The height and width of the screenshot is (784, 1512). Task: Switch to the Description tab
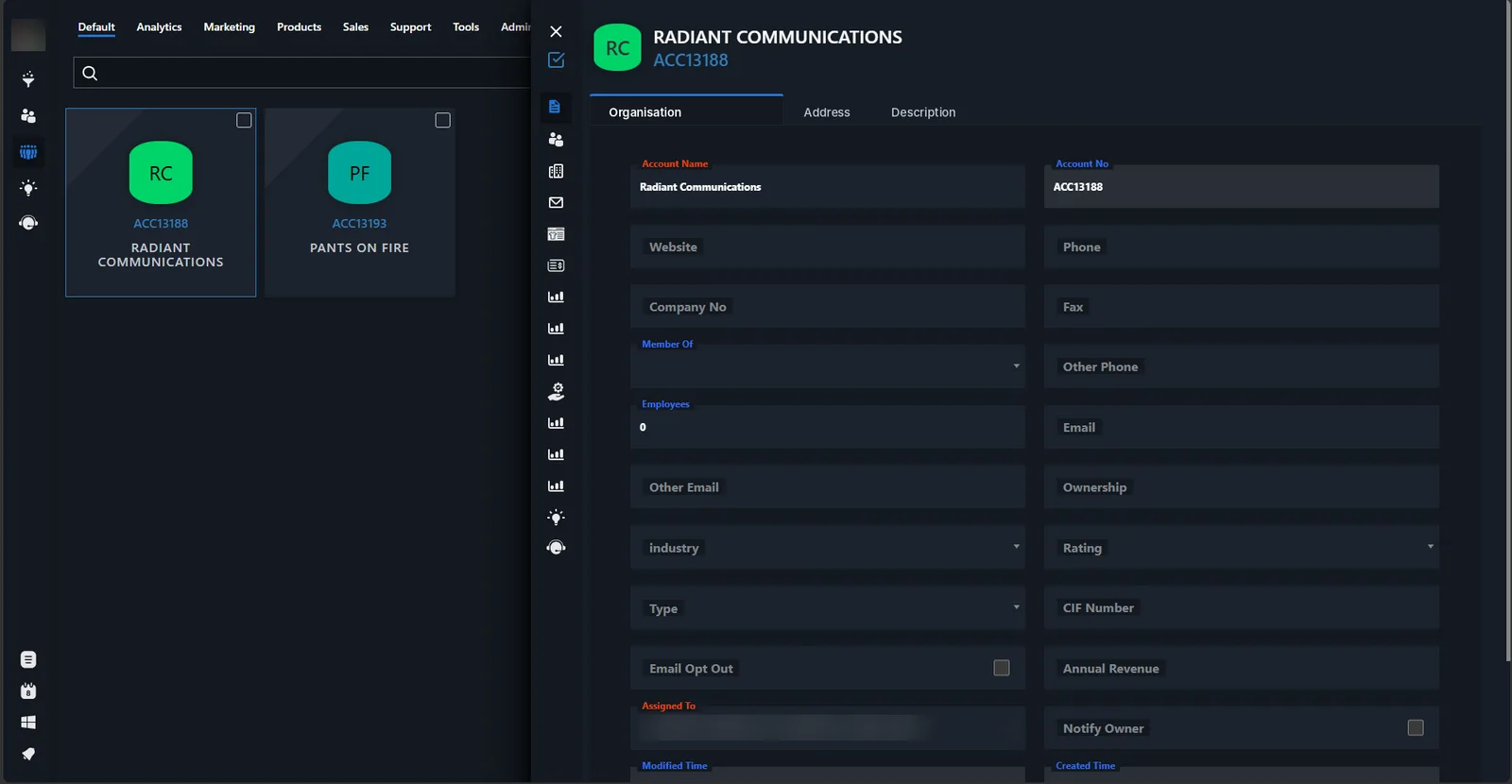coord(923,112)
